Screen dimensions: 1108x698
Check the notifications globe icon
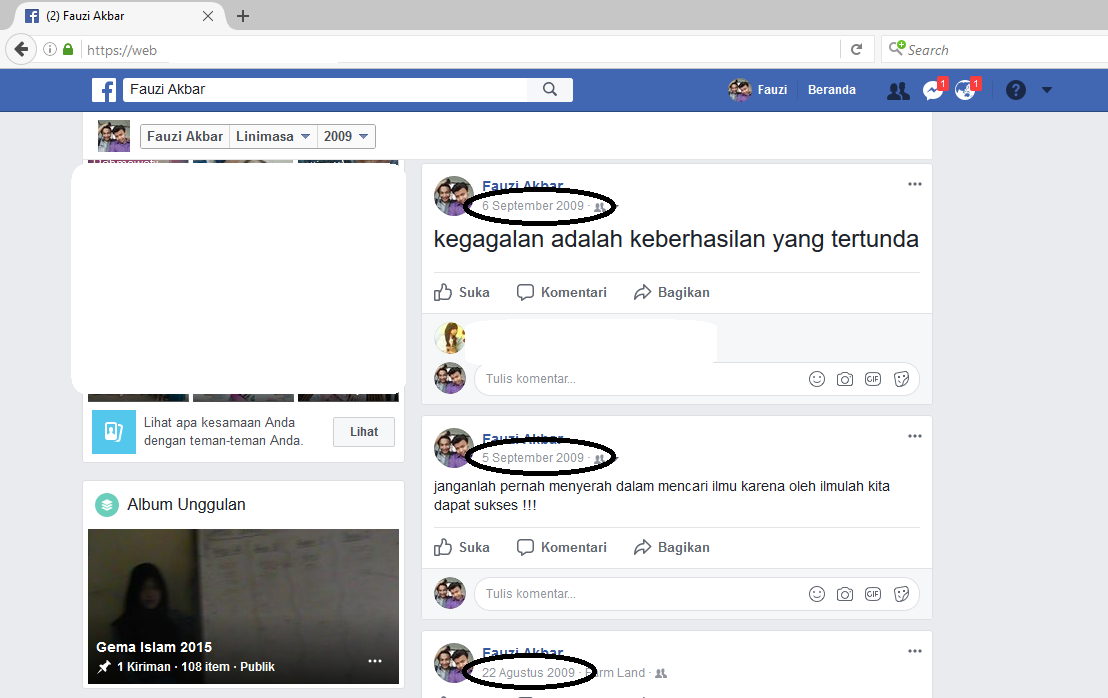click(964, 90)
